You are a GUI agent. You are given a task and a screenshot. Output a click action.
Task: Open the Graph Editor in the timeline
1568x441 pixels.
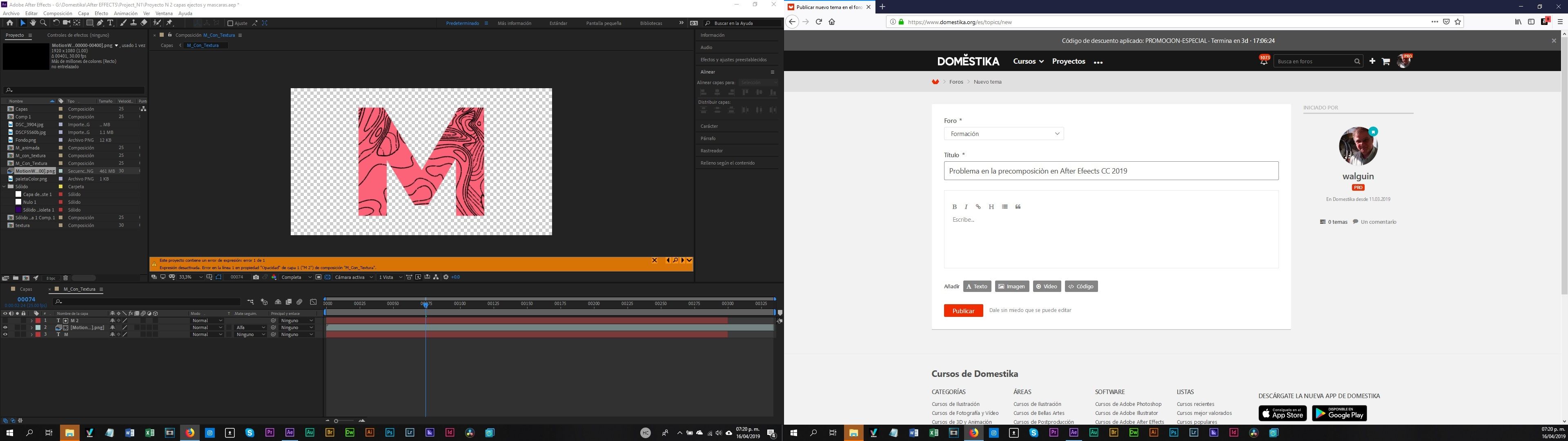coord(314,301)
